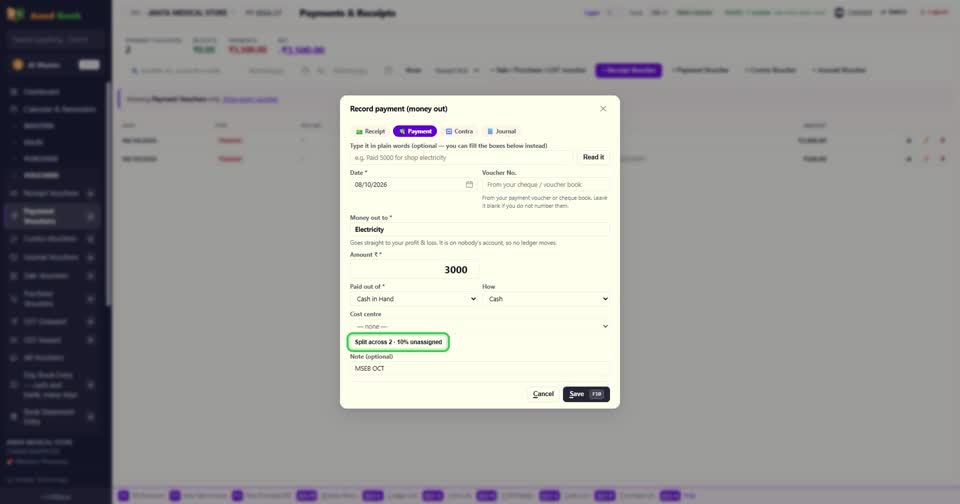Click the Date field showing 08/10/2026
960x504 pixels.
tap(413, 184)
